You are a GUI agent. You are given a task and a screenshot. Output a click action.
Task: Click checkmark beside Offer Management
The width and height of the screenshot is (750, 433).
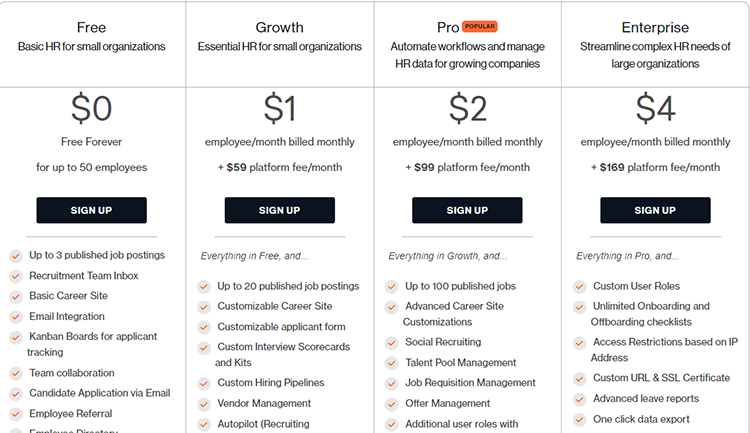tap(392, 404)
